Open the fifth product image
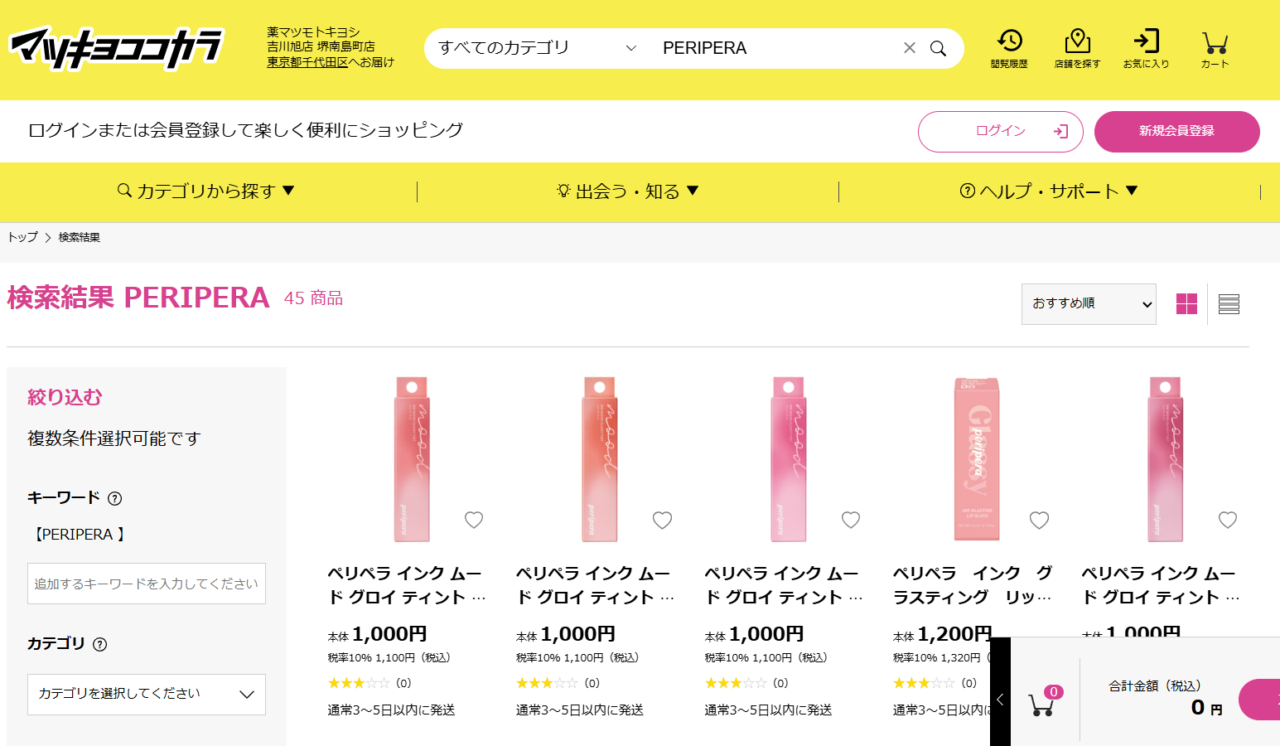 (x=1164, y=459)
